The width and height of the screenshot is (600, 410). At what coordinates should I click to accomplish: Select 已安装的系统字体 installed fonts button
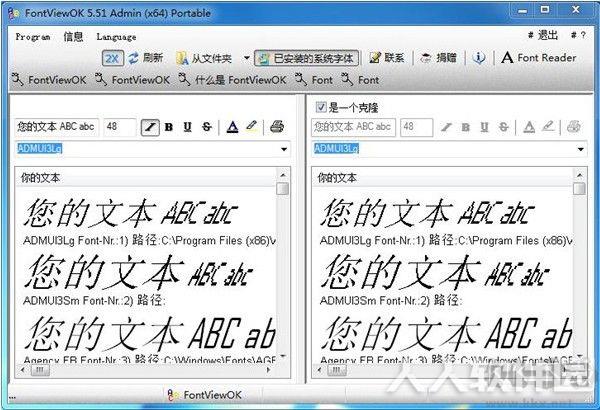pyautogui.click(x=307, y=58)
